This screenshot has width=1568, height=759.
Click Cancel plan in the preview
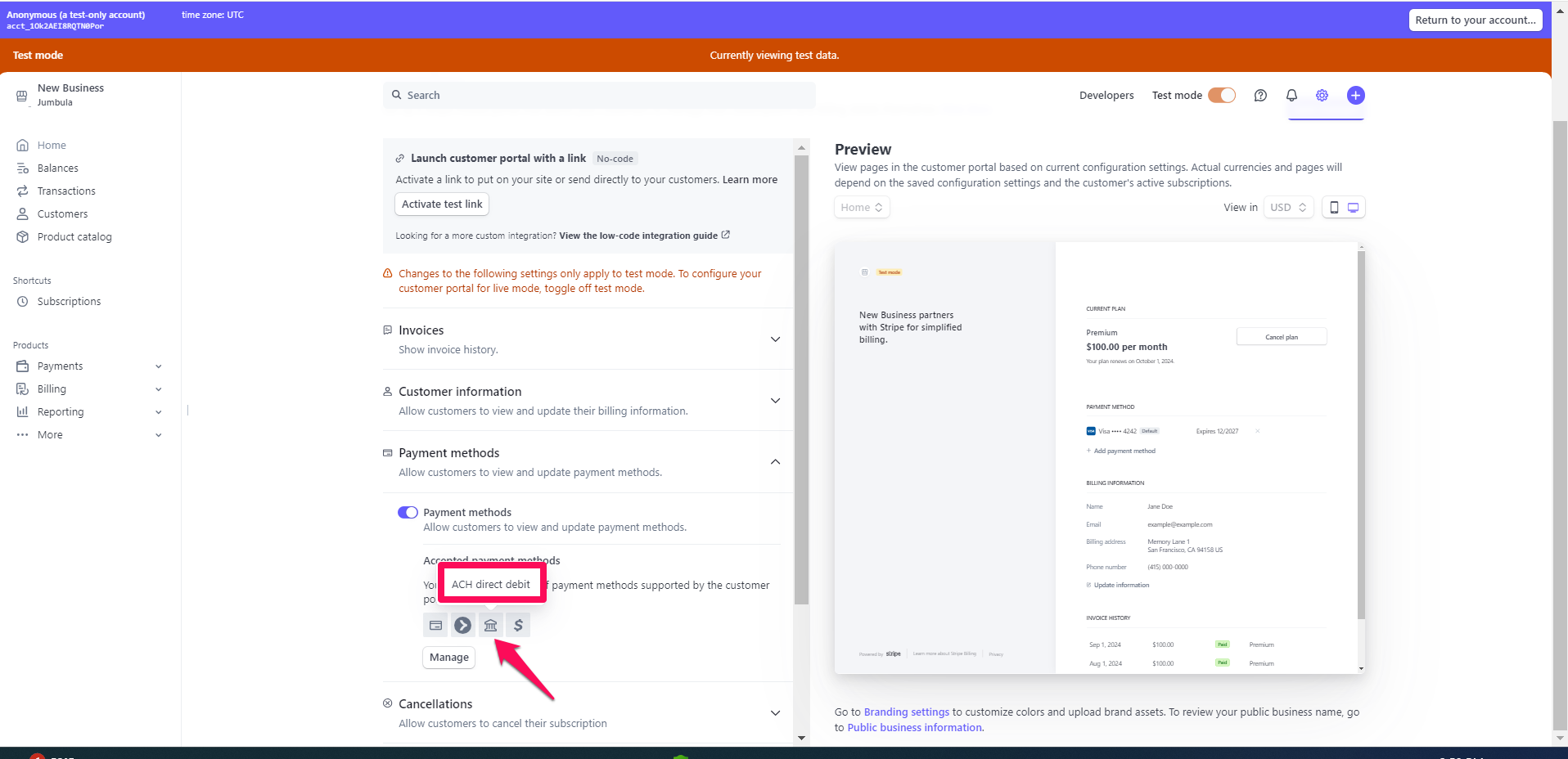tap(1282, 337)
